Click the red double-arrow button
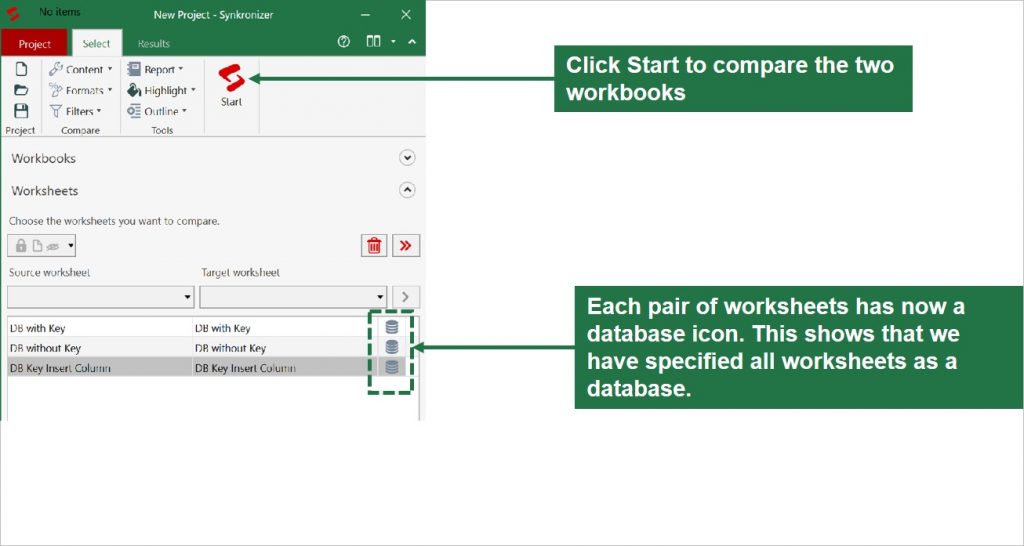This screenshot has height=546, width=1024. pyautogui.click(x=406, y=246)
